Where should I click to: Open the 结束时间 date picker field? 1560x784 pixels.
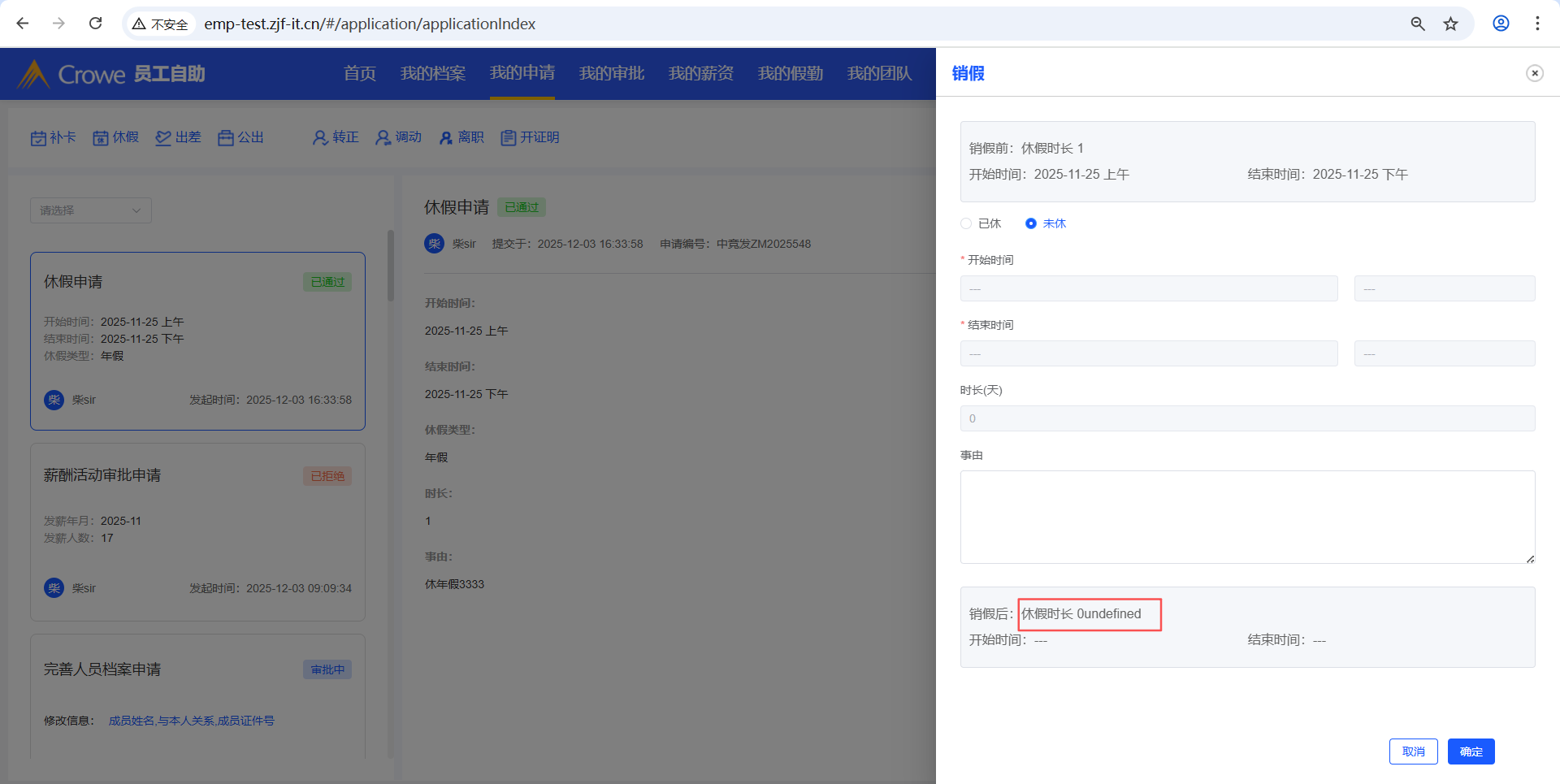point(1149,353)
